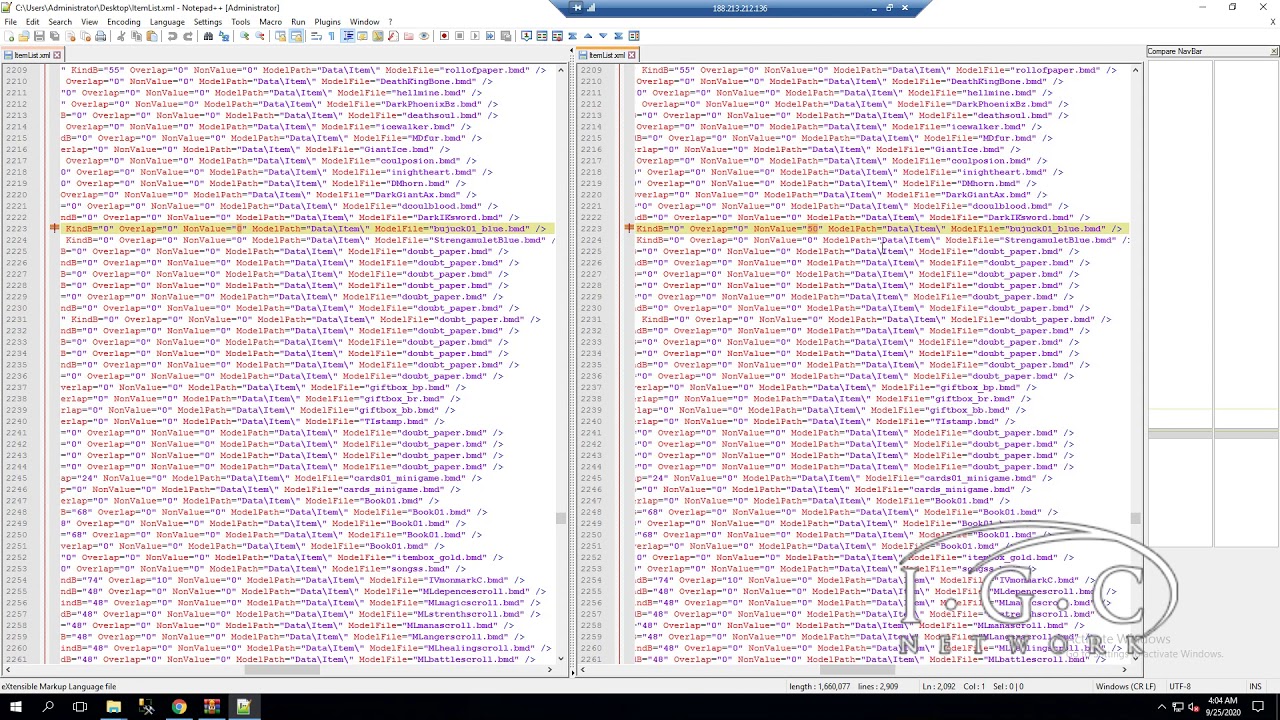Click left pane scroll-down arrow

click(561, 658)
